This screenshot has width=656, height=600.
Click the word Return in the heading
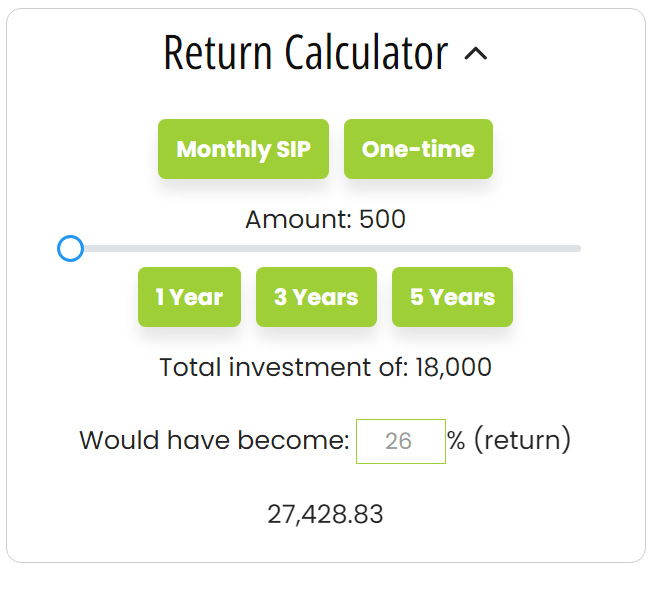pos(218,53)
